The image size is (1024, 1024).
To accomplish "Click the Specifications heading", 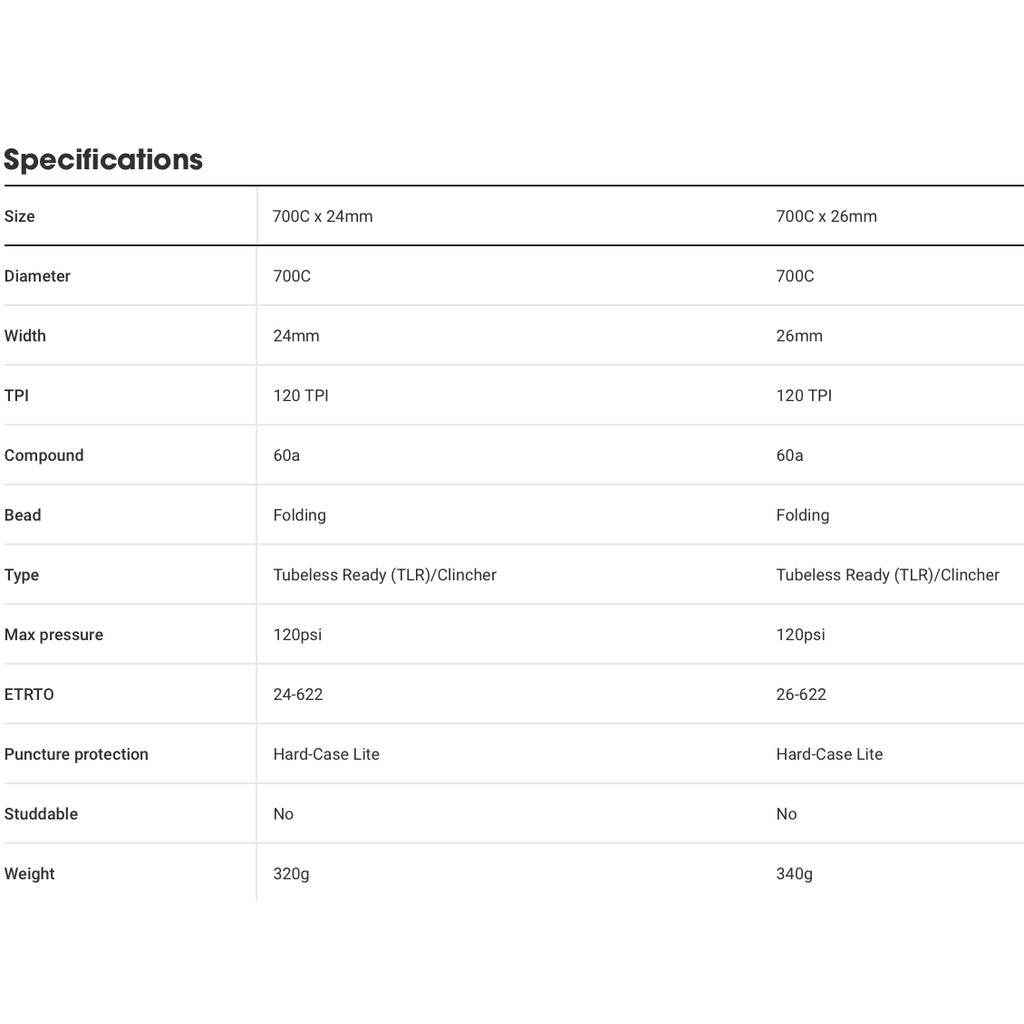I will click(x=103, y=160).
